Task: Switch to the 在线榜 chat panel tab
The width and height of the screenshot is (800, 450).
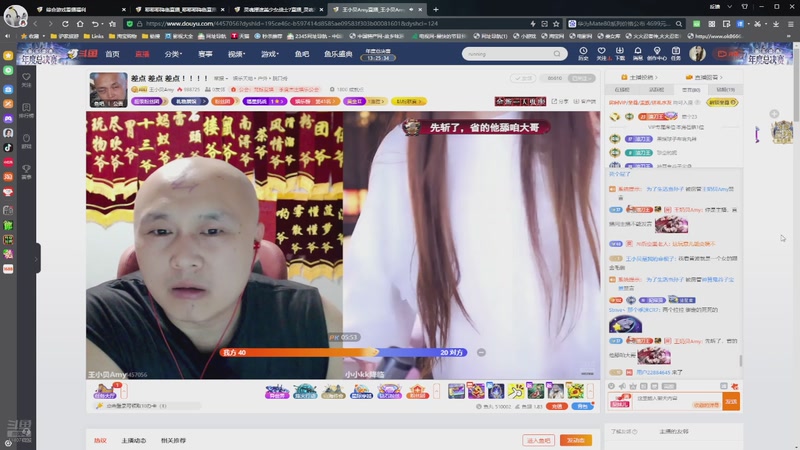Action: [622, 90]
